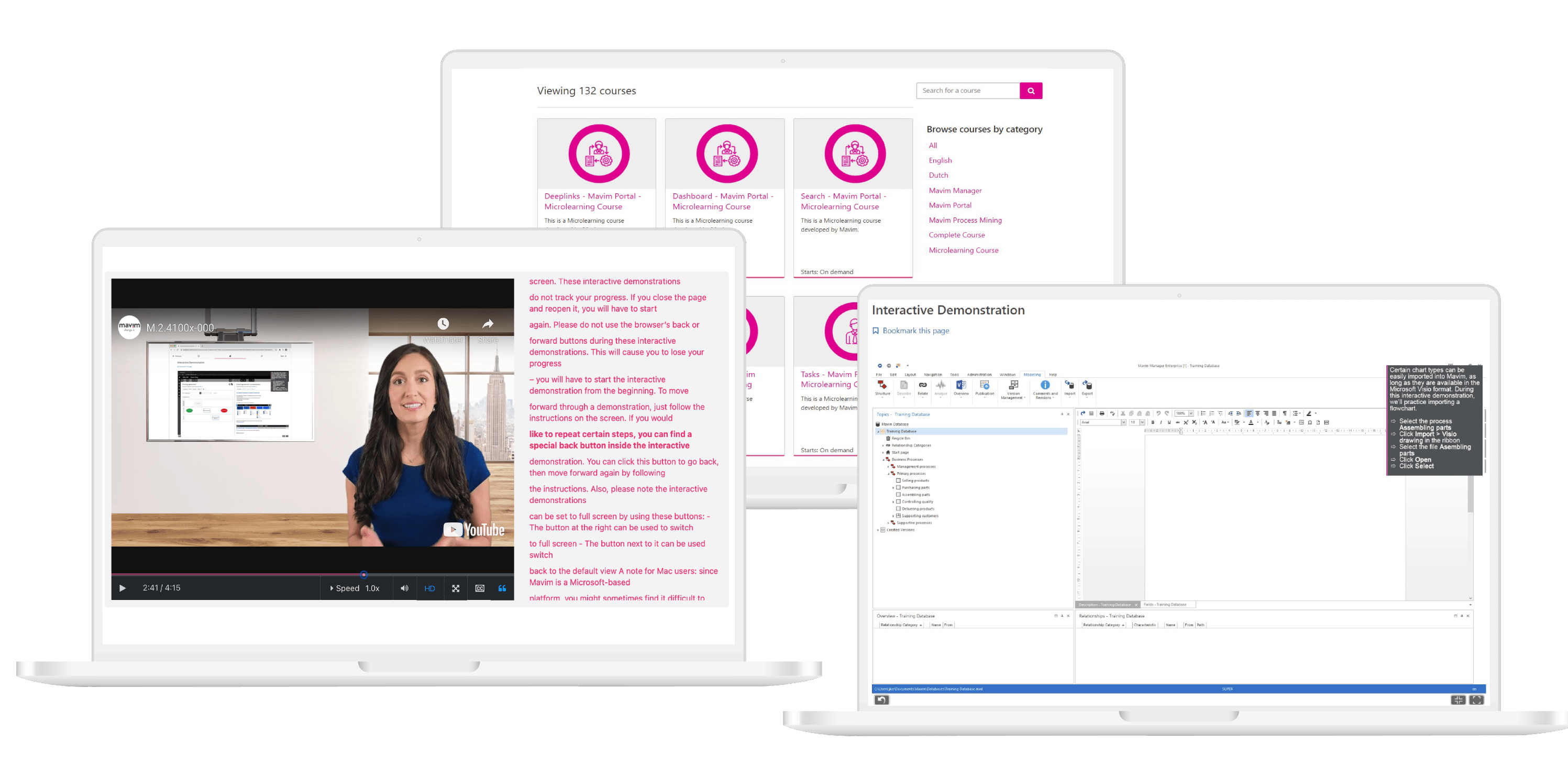Click the video progress bar scrubber
The height and width of the screenshot is (775, 1568).
click(x=363, y=575)
